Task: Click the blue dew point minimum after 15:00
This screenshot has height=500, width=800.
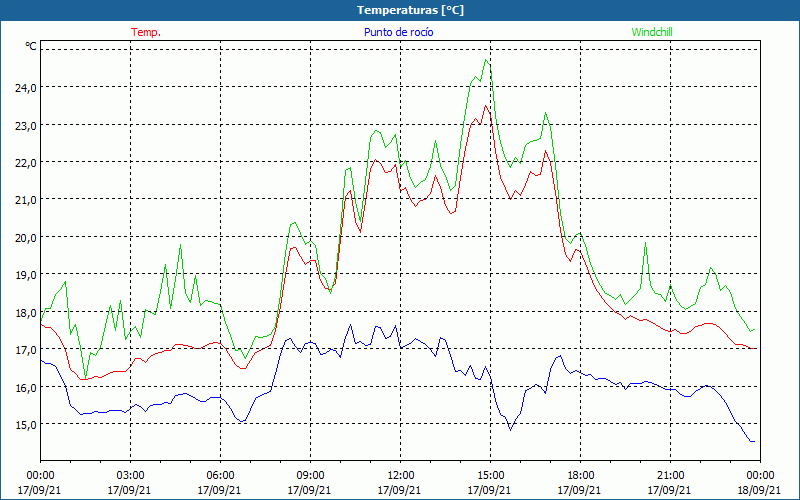Action: click(x=510, y=430)
